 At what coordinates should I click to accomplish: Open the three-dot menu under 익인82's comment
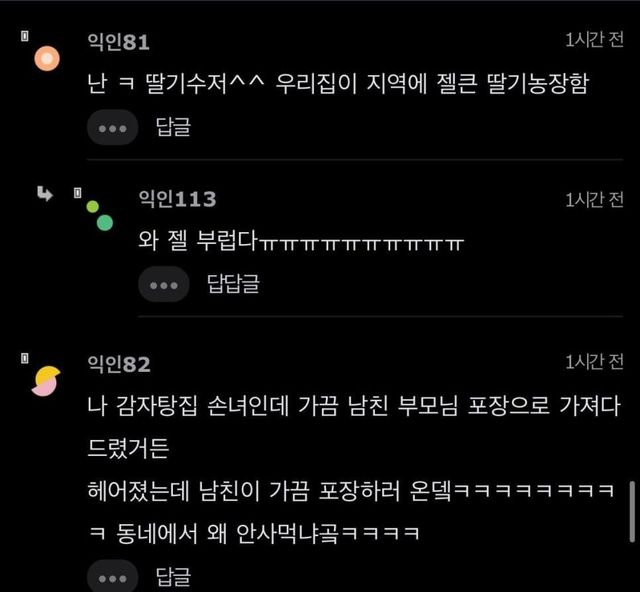coord(113,576)
